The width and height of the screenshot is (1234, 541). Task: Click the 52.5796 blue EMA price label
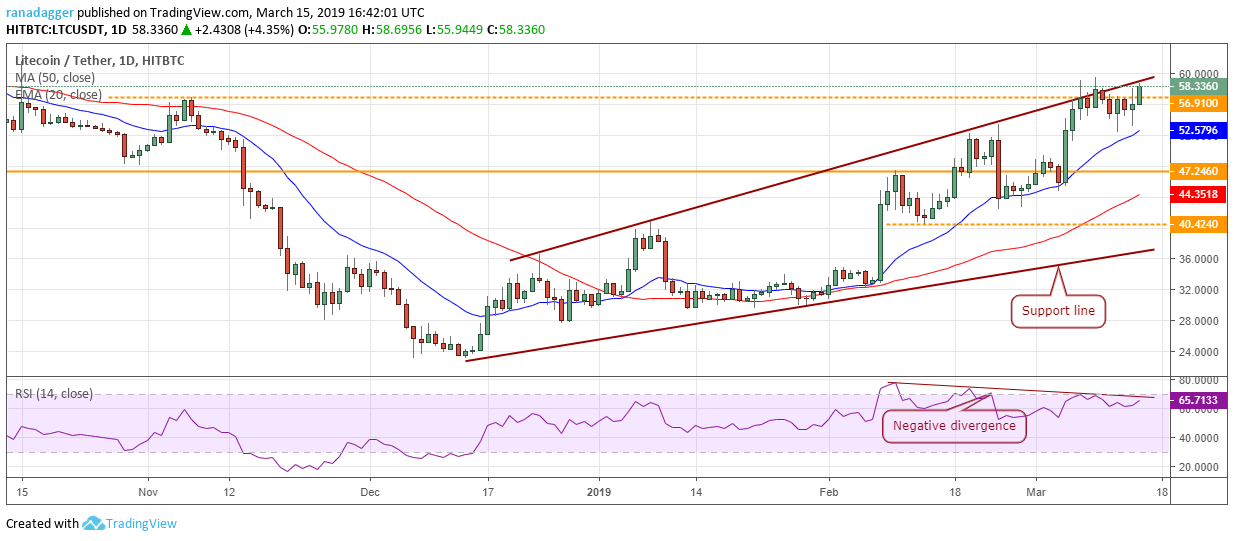pos(1199,130)
